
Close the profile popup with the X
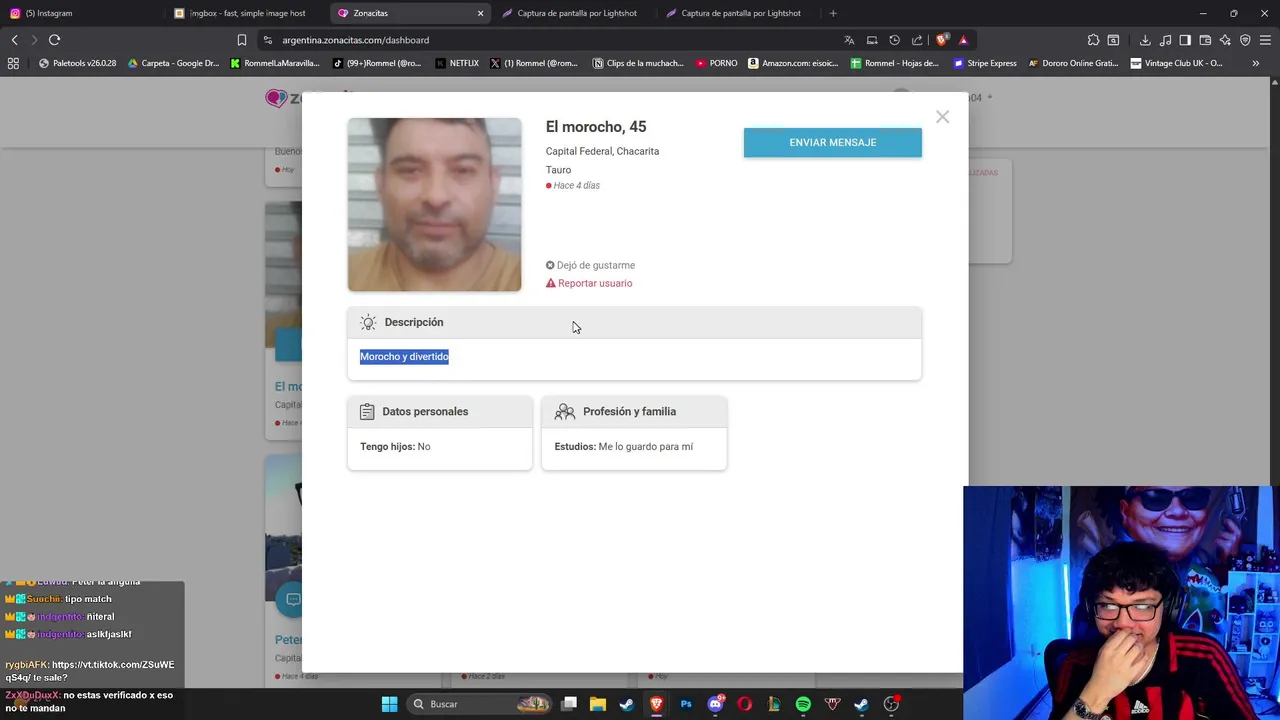[x=942, y=117]
